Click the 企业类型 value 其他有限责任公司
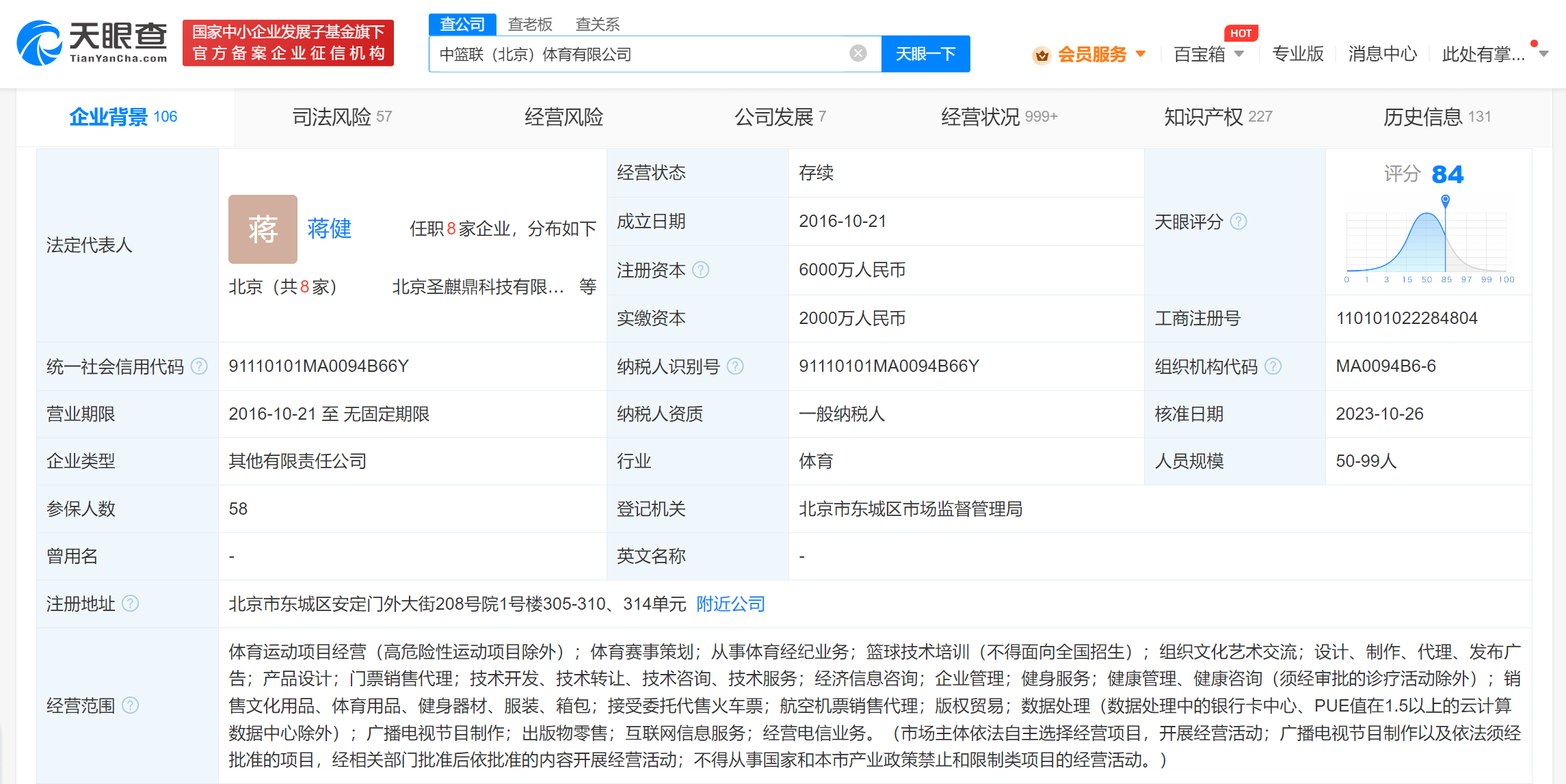The width and height of the screenshot is (1566, 784). [297, 461]
